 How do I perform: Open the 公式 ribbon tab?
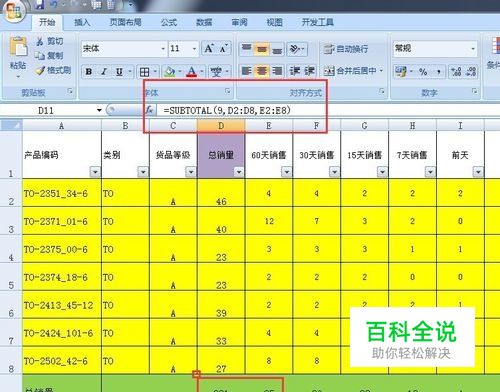(169, 22)
